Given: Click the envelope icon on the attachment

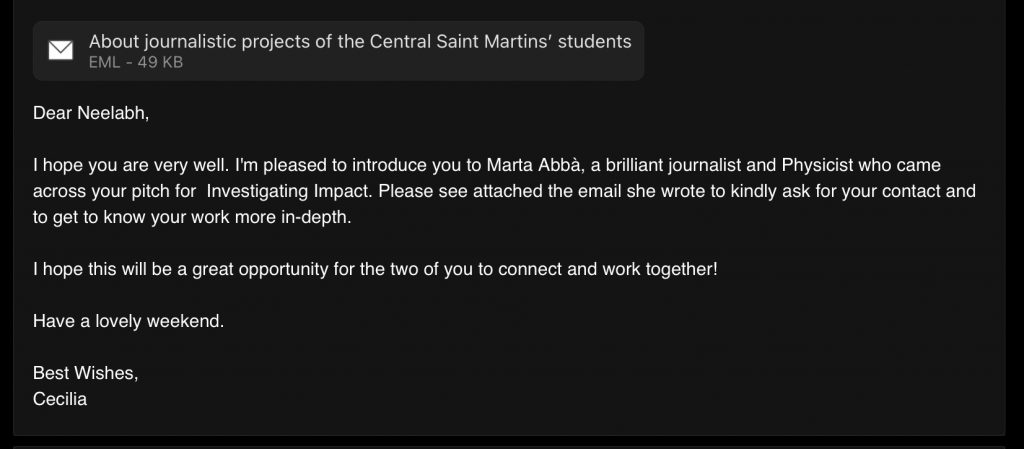Looking at the screenshot, I should [x=61, y=50].
